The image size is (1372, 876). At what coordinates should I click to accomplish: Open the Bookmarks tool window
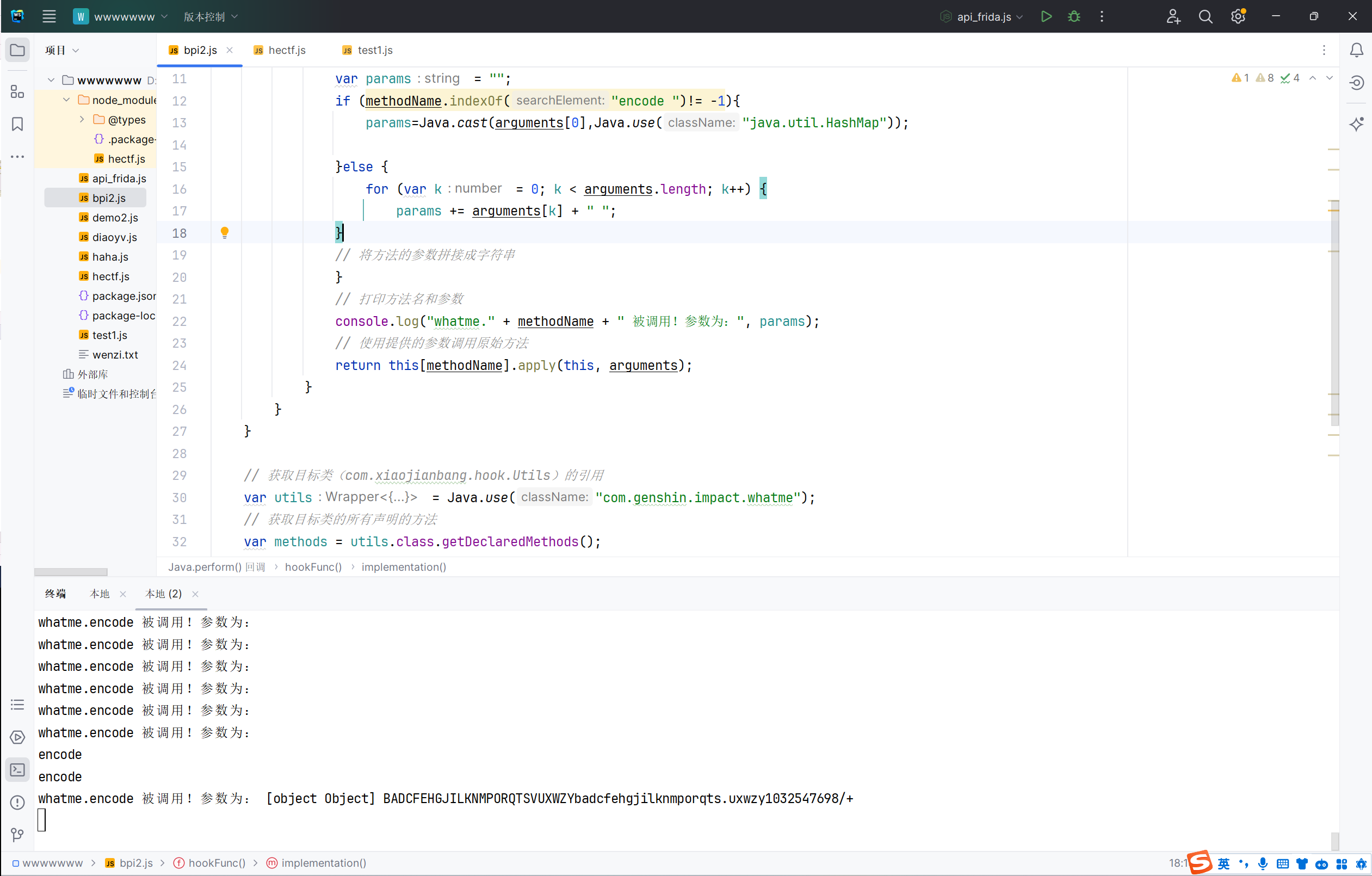[x=17, y=124]
